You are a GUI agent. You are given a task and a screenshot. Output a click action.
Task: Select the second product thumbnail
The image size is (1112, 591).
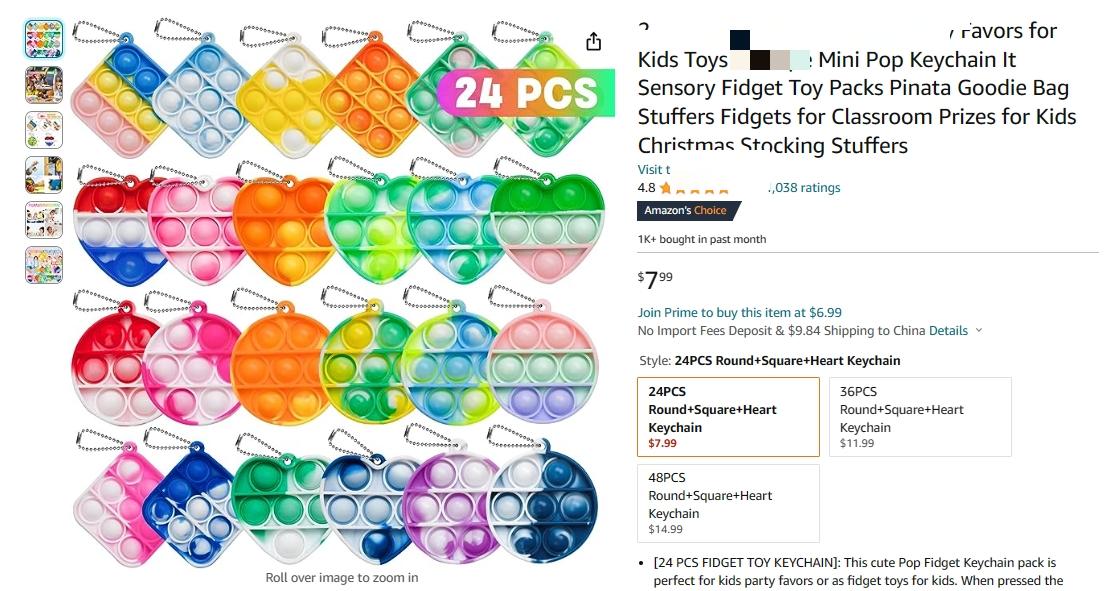pyautogui.click(x=44, y=85)
